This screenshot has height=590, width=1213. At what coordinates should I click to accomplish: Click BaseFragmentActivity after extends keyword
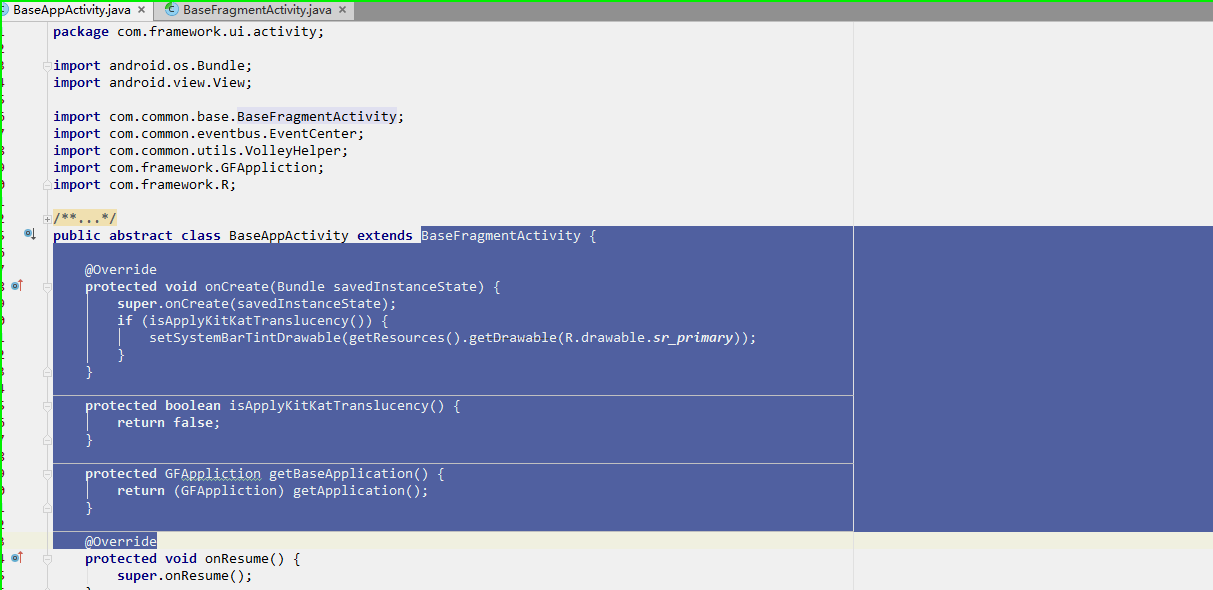[500, 235]
